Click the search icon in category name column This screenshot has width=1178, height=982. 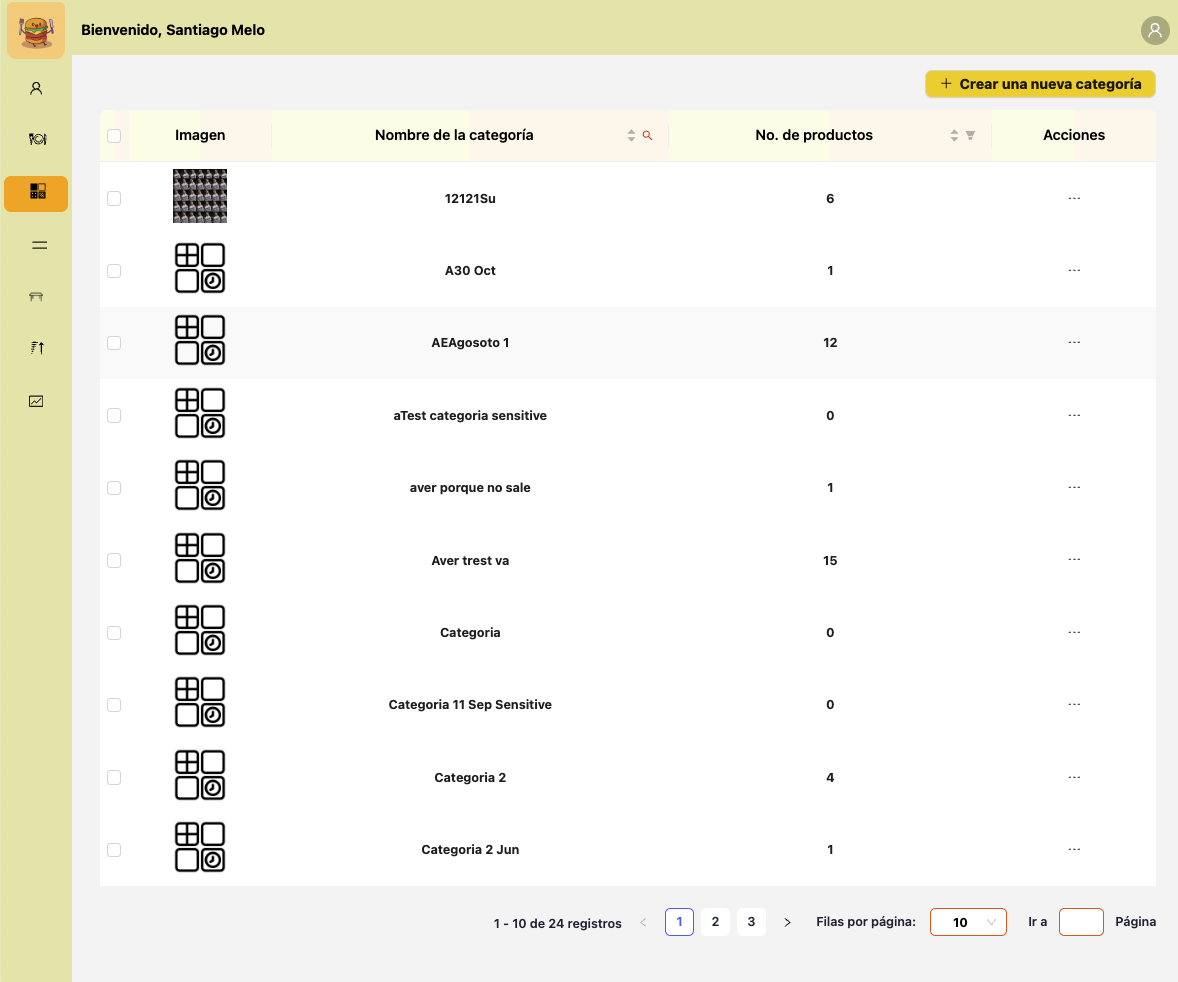pos(647,136)
